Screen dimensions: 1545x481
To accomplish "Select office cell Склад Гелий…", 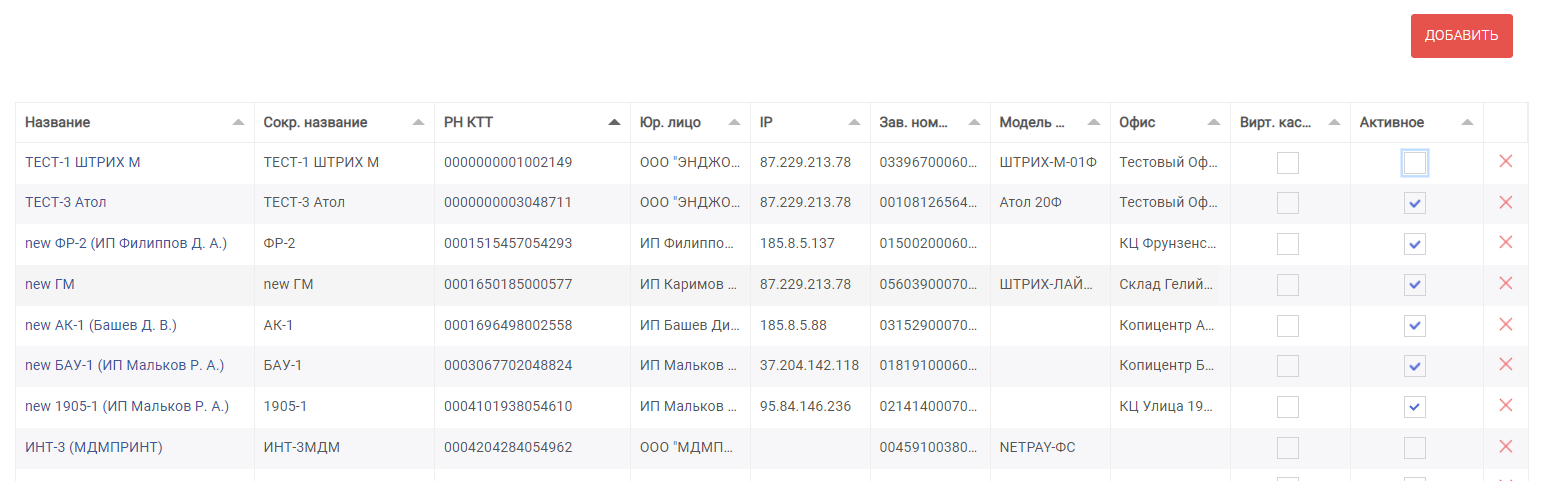I will pyautogui.click(x=1168, y=284).
